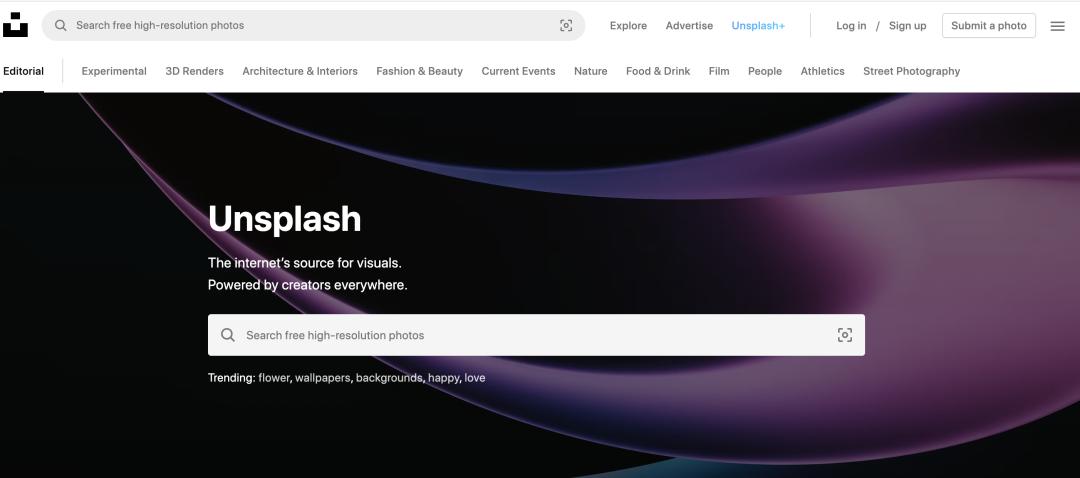The image size is (1080, 478).
Task: Browse the Nature category
Action: [590, 71]
